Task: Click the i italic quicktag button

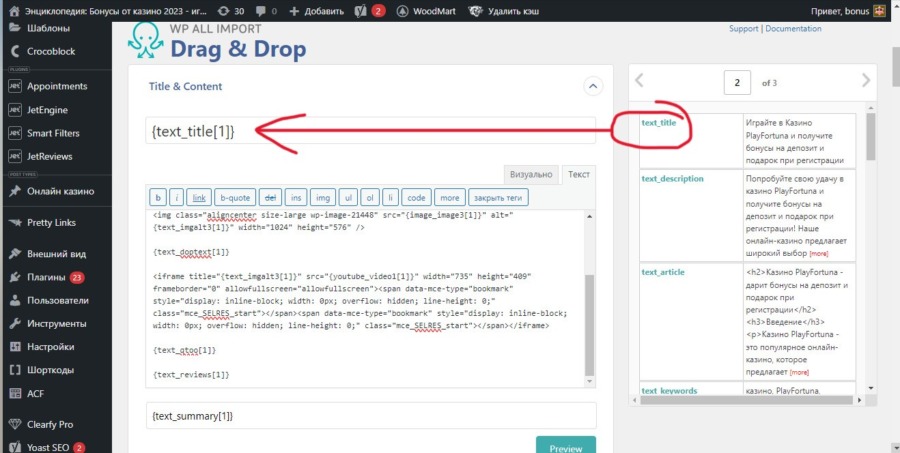Action: [177, 198]
